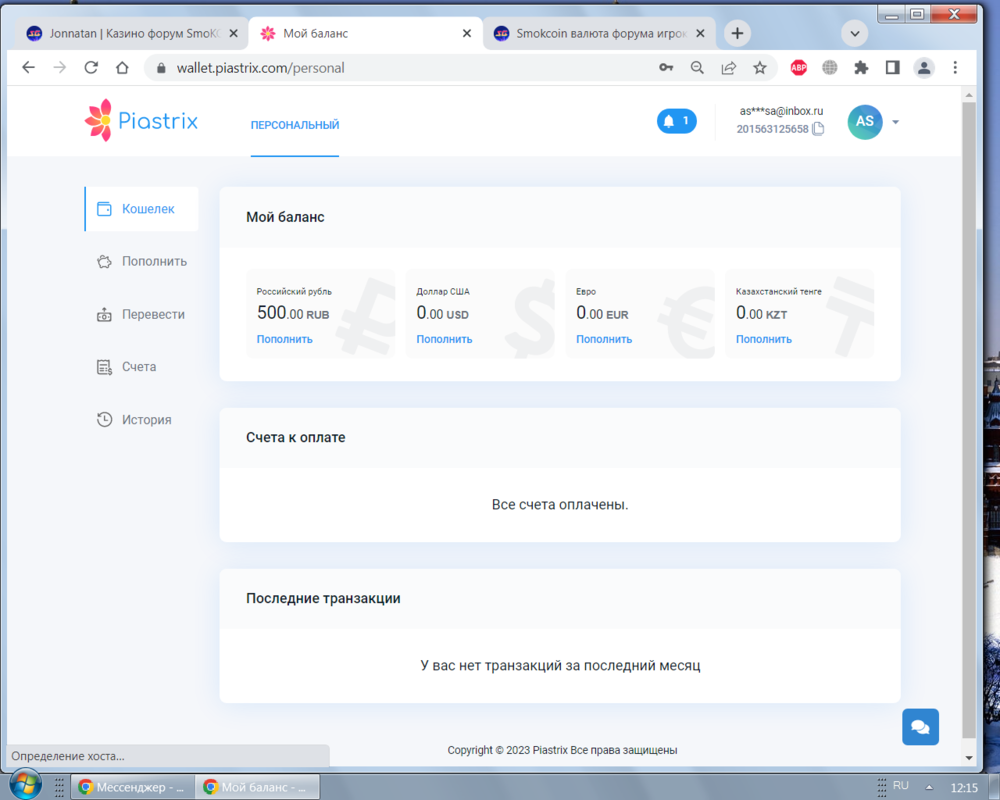
Task: Click Пополнить under Российский рубль
Action: (x=284, y=339)
